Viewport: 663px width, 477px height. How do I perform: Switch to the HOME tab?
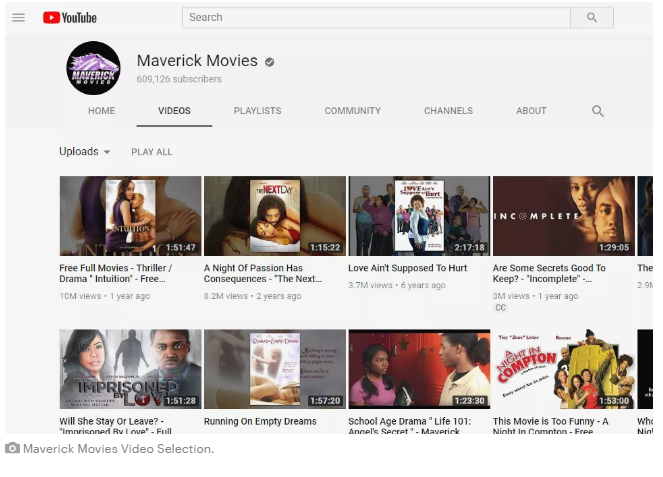101,111
